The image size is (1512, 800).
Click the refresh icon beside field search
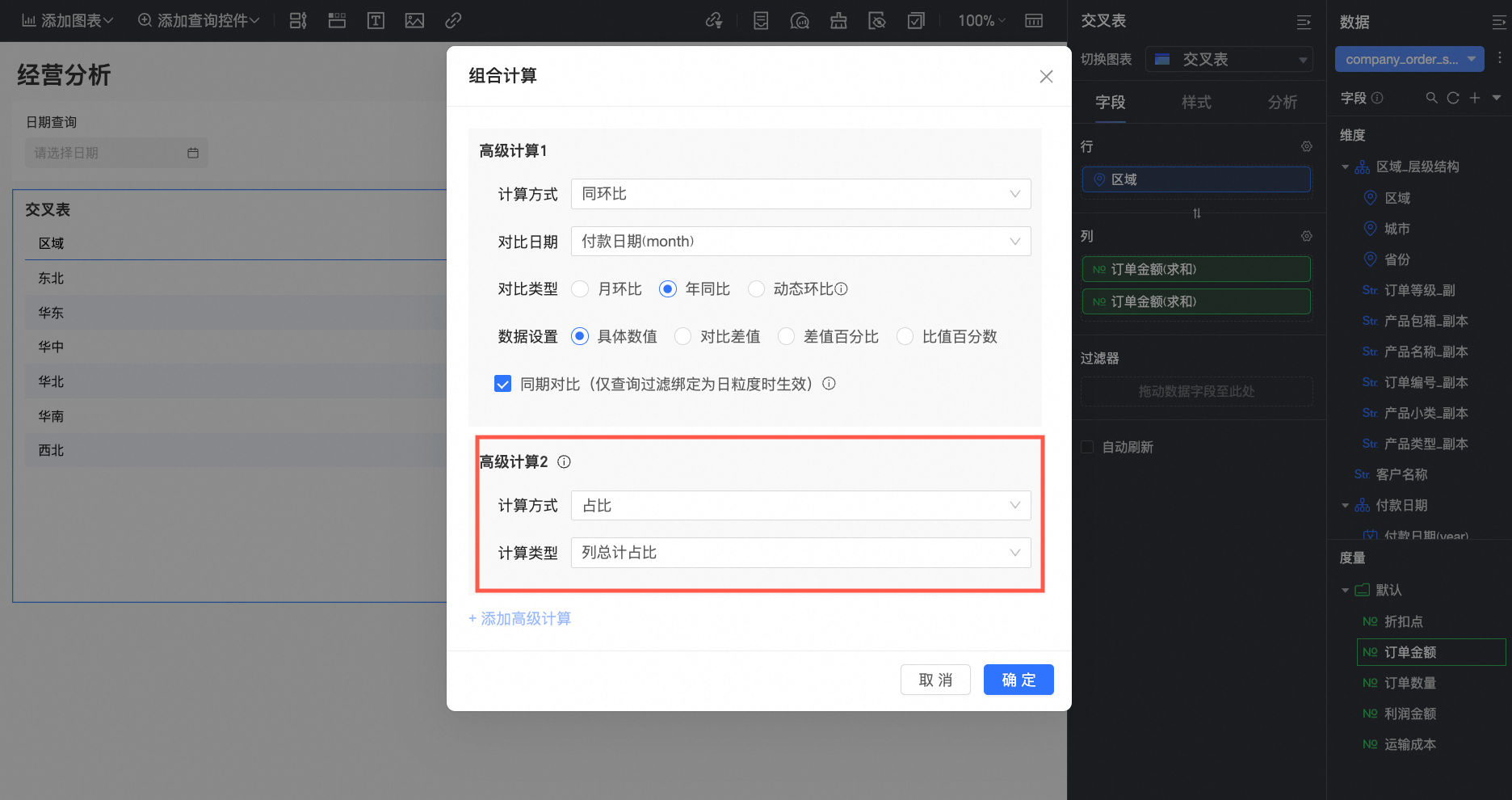[x=1453, y=98]
